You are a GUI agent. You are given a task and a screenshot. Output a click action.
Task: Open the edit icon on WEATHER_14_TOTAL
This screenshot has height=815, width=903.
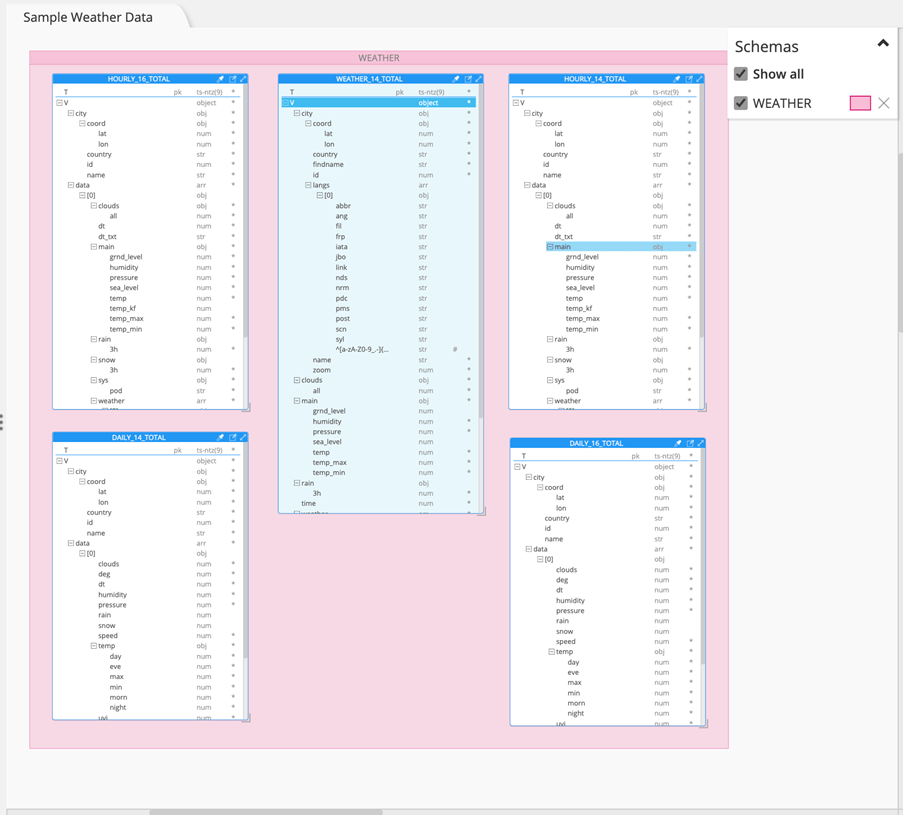467,78
